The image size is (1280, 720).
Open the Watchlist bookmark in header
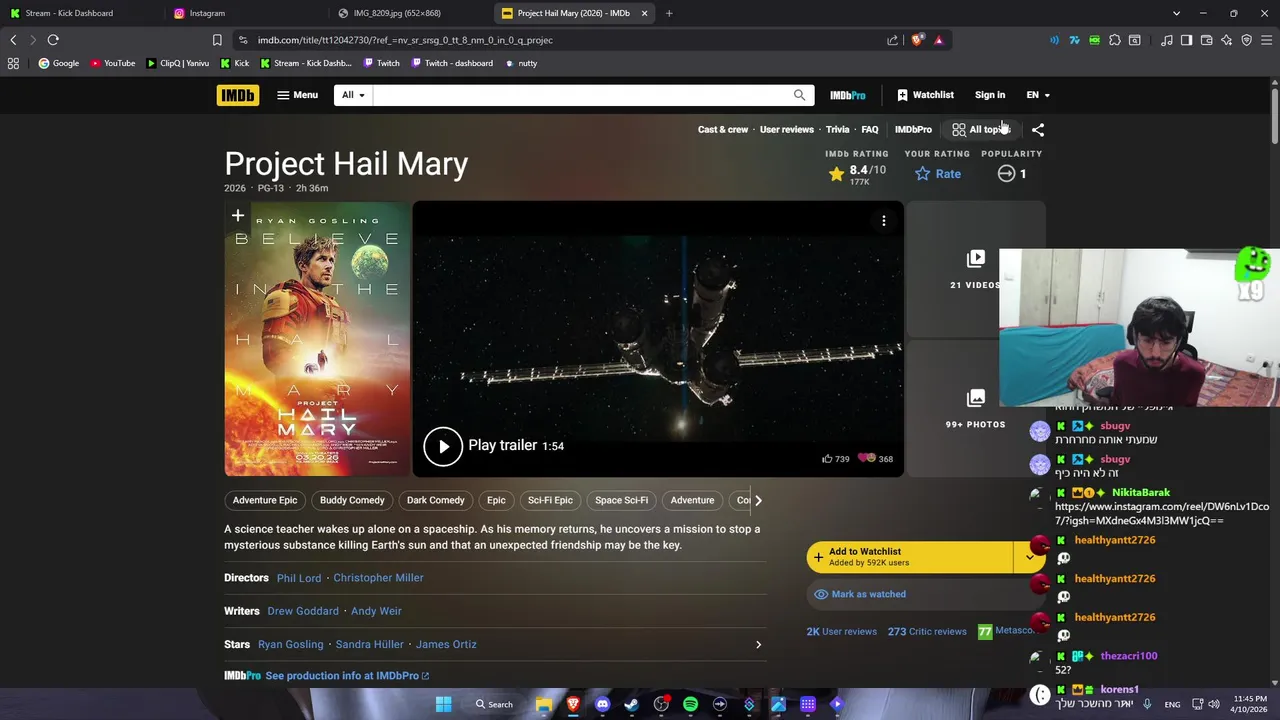[x=925, y=95]
